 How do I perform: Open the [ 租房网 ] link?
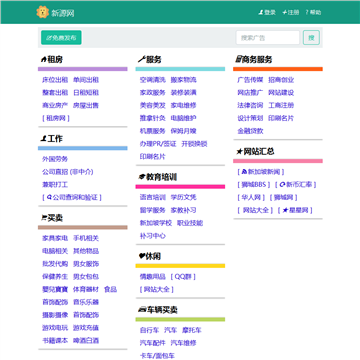click(x=56, y=118)
